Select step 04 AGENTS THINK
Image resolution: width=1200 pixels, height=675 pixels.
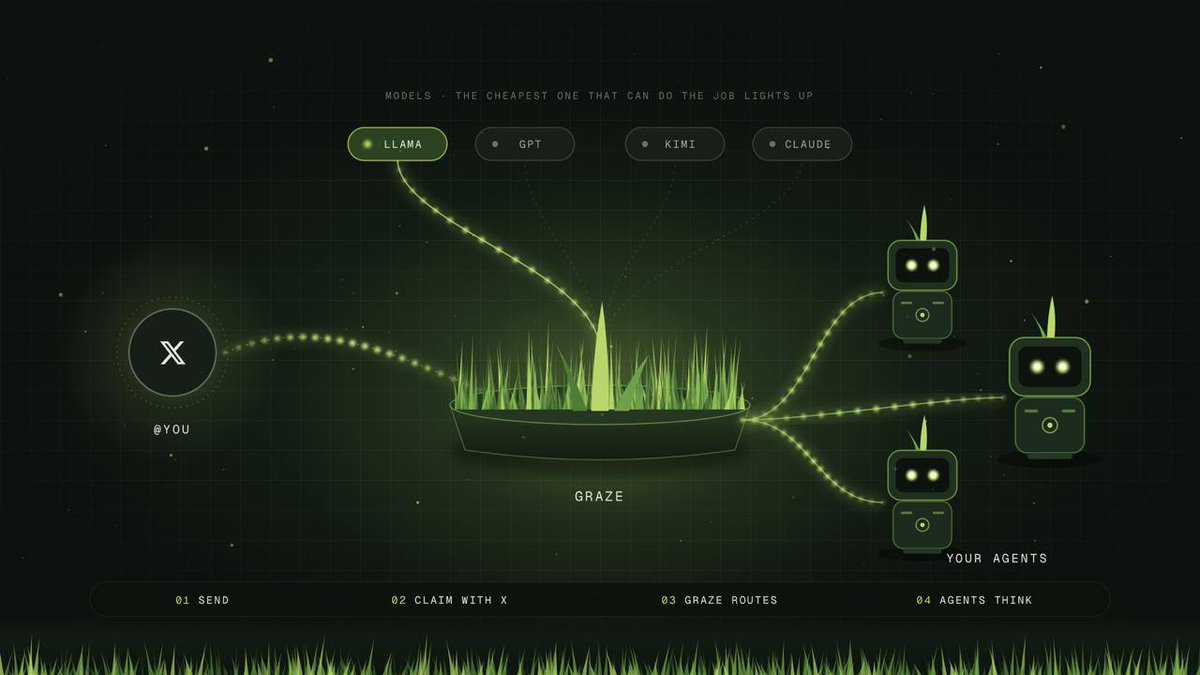(x=974, y=600)
